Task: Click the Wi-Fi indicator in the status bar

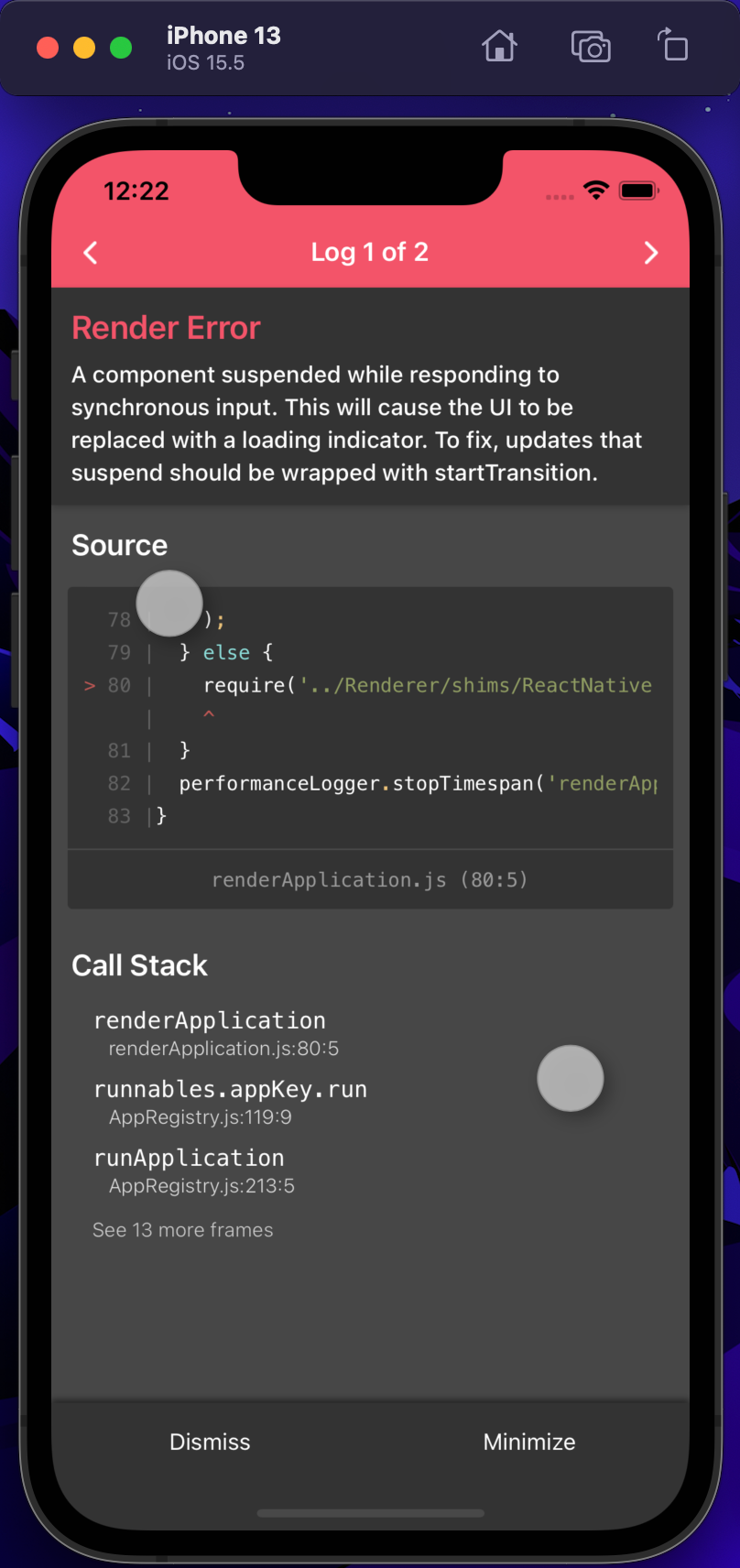Action: pyautogui.click(x=595, y=191)
